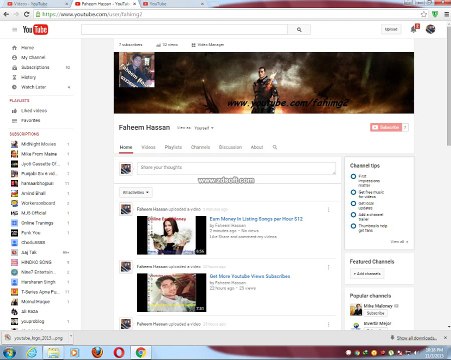Click the Share your thoughts field
451x360 pixels.
(x=236, y=168)
